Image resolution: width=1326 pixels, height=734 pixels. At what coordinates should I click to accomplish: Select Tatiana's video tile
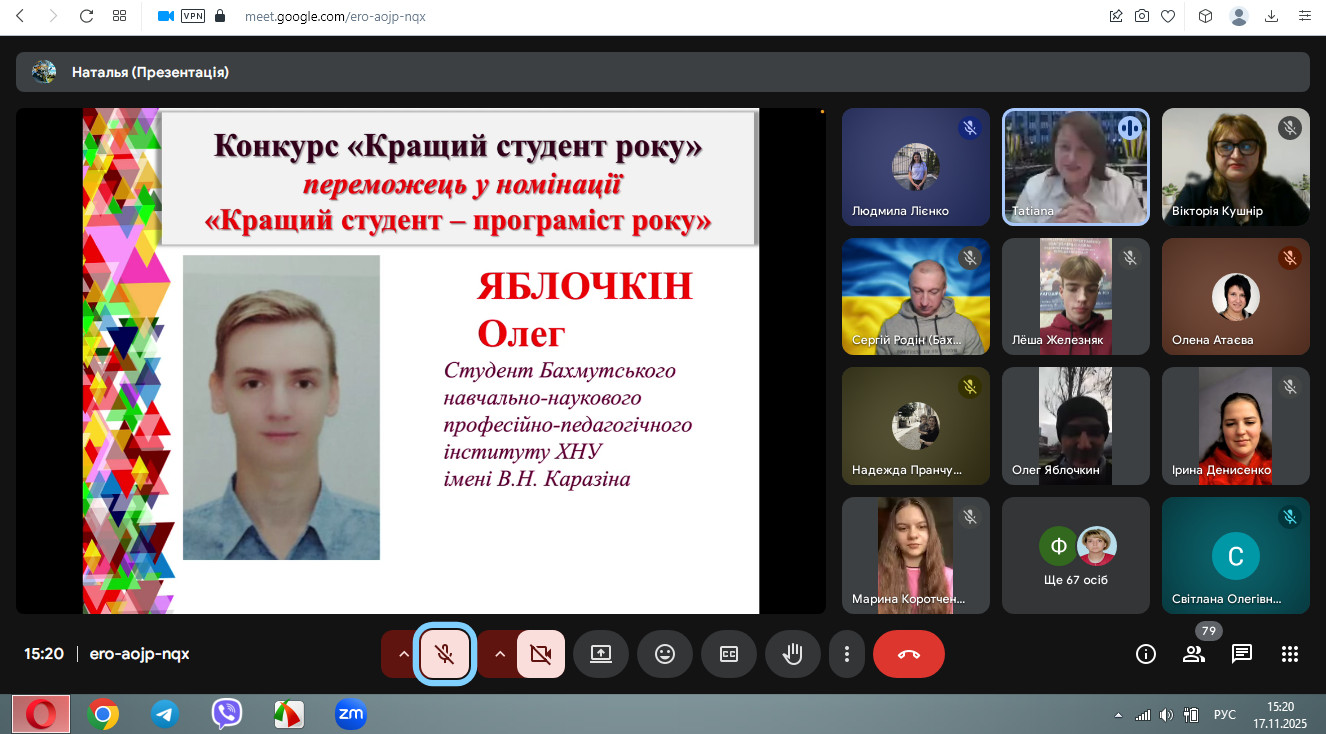tap(1075, 167)
